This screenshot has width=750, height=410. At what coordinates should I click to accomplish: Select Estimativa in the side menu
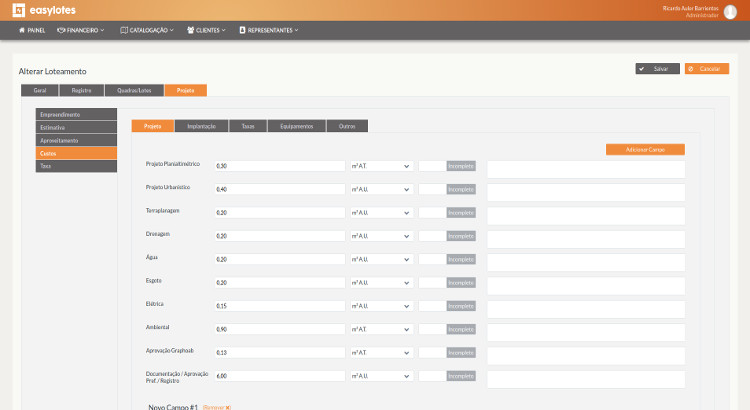click(76, 127)
